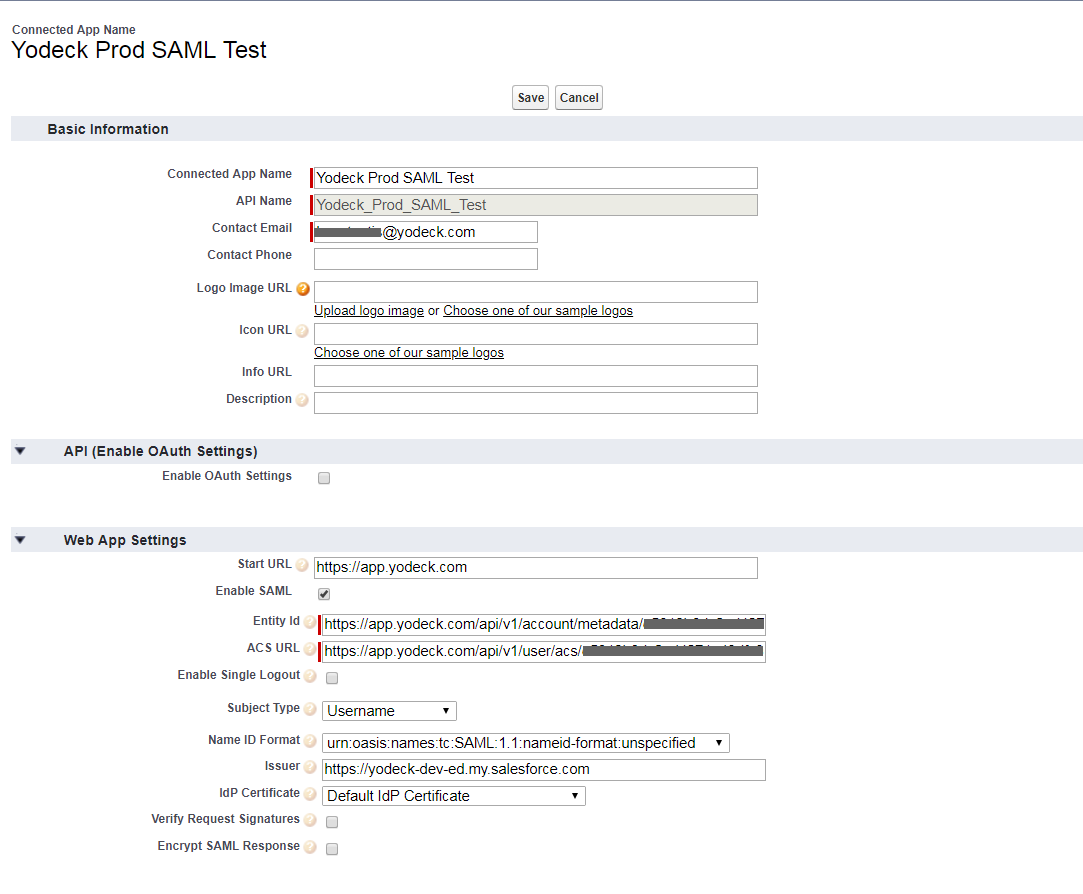The image size is (1083, 894).
Task: Click help icon beside Entity Id label
Action: pos(310,622)
